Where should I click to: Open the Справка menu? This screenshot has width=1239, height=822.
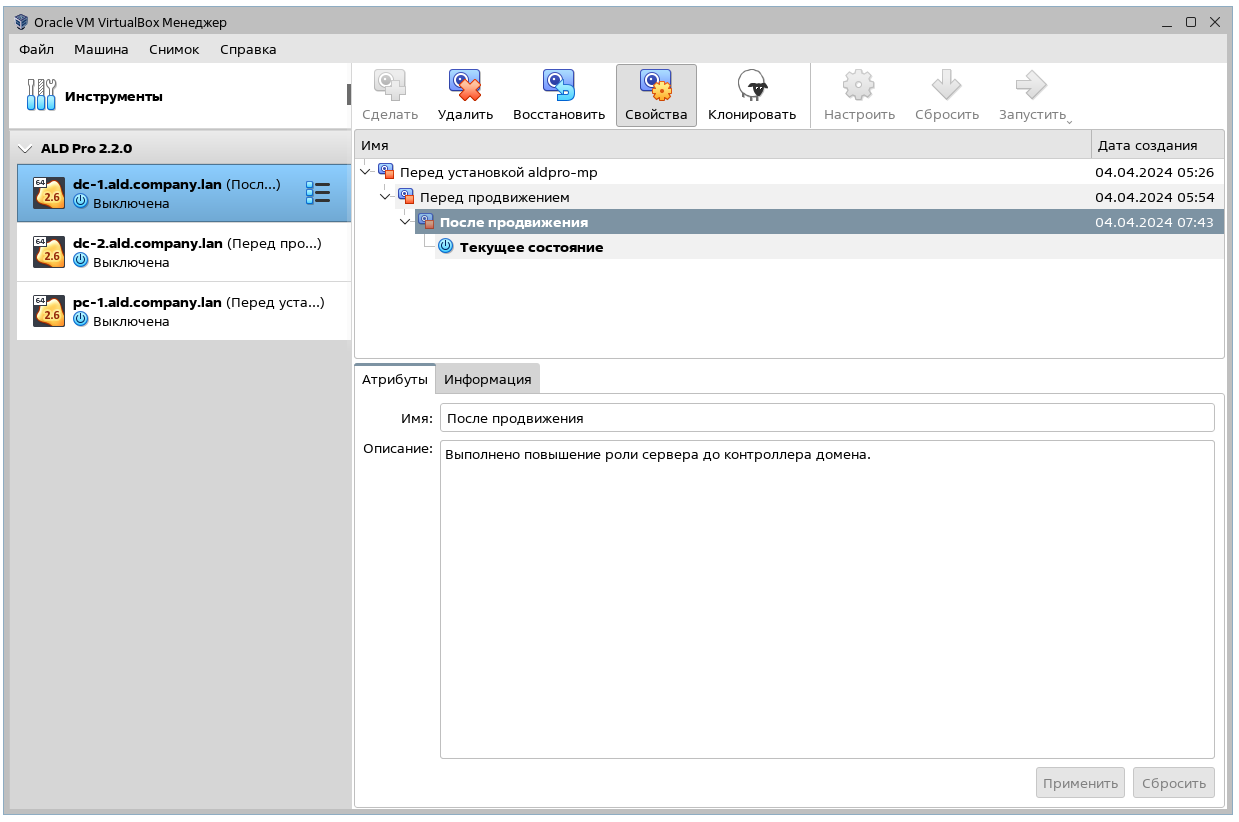point(248,49)
